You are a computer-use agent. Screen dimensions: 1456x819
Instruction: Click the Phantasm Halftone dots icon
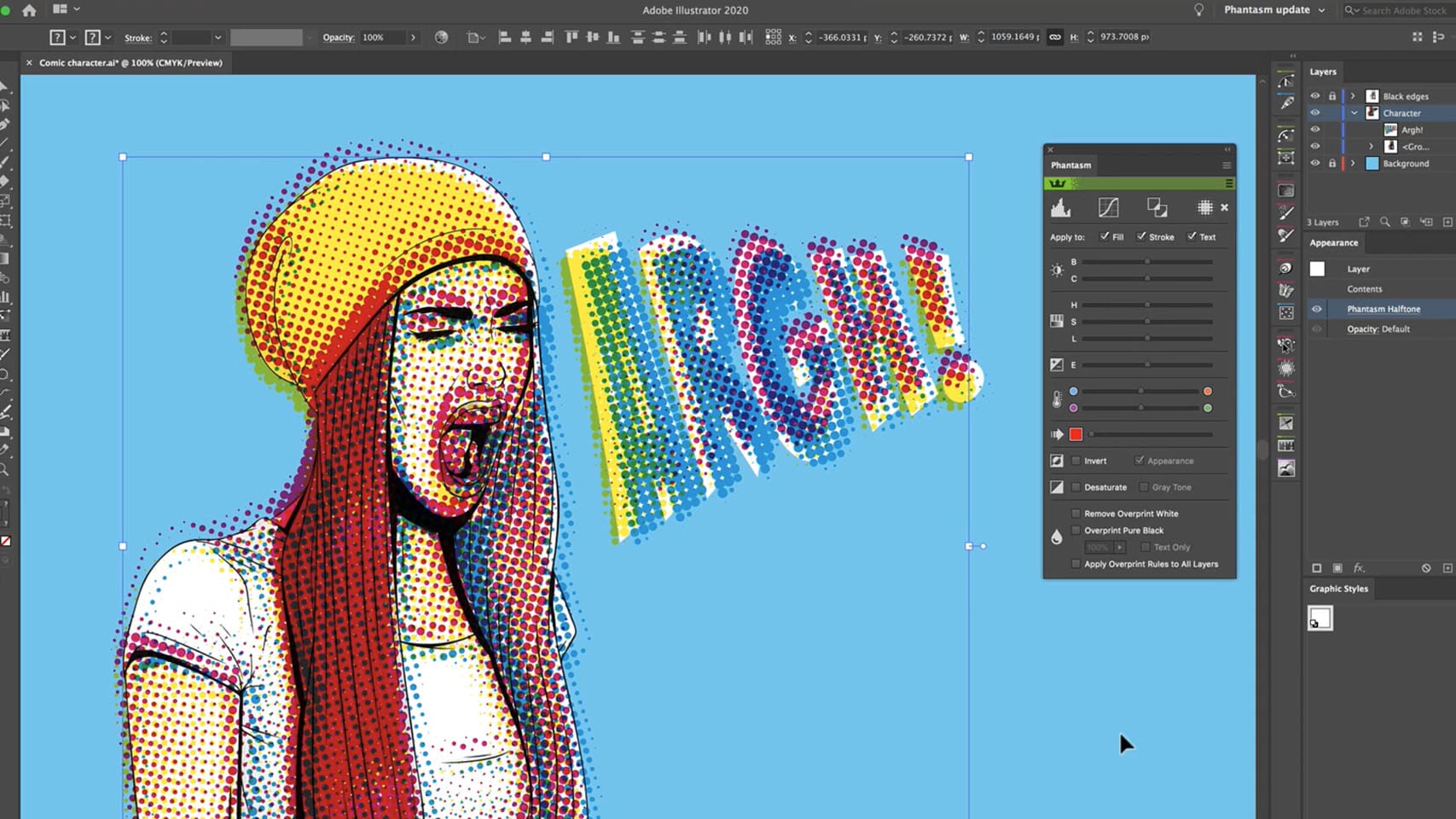(1204, 207)
